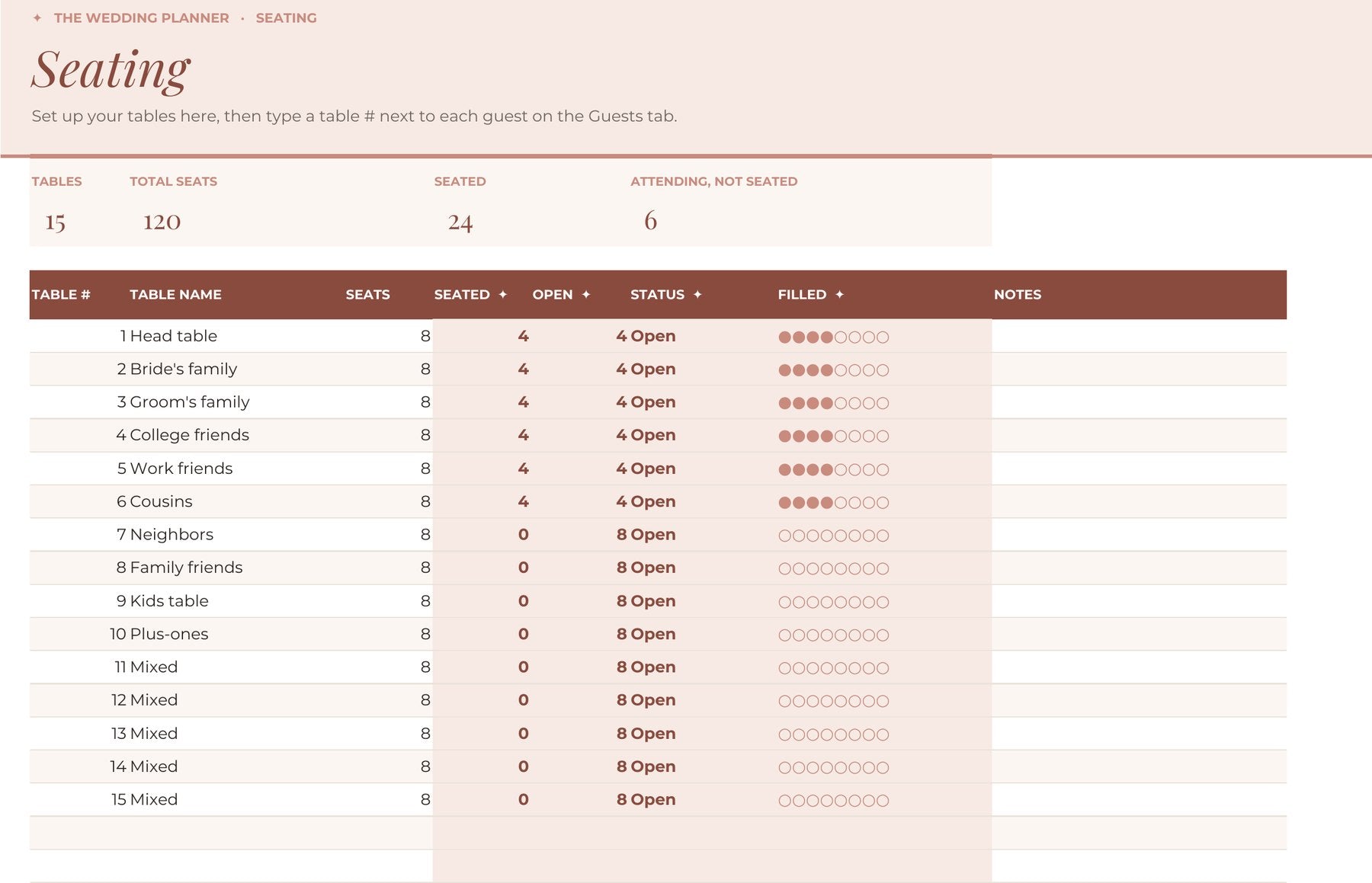1372x883 pixels.
Task: Click the star icon before THE WEDDING PLANNER
Action: click(37, 18)
